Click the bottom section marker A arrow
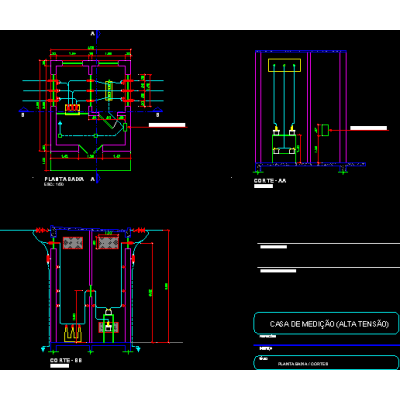This screenshot has height=400, width=400. 98,179
